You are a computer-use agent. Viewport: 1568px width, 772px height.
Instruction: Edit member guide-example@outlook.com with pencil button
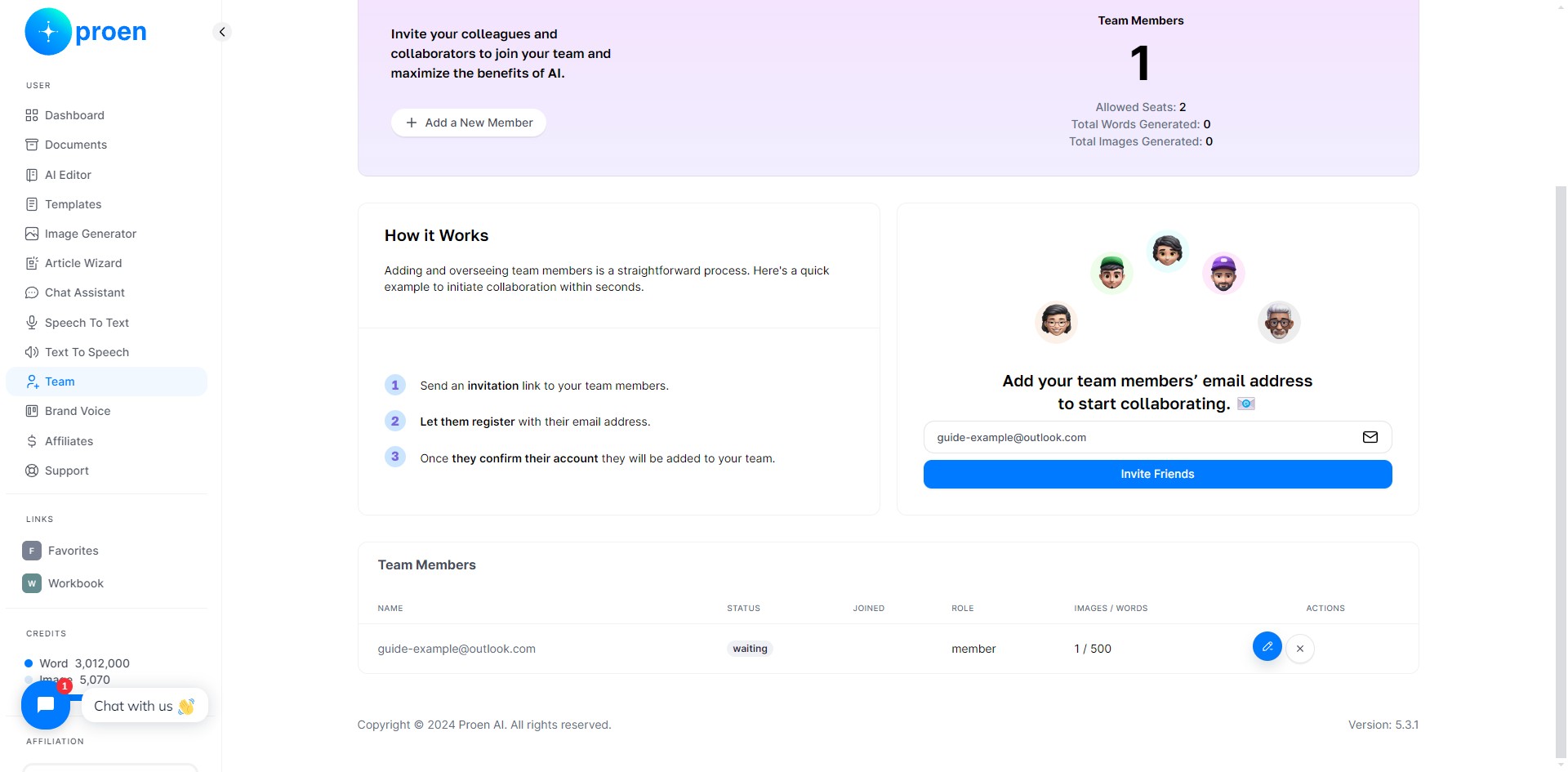click(1267, 647)
